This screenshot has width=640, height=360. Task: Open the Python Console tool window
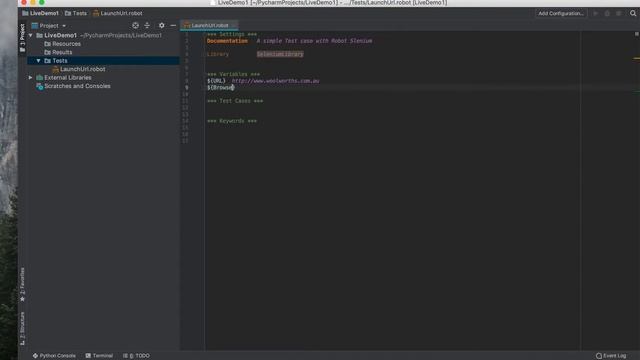(54, 356)
